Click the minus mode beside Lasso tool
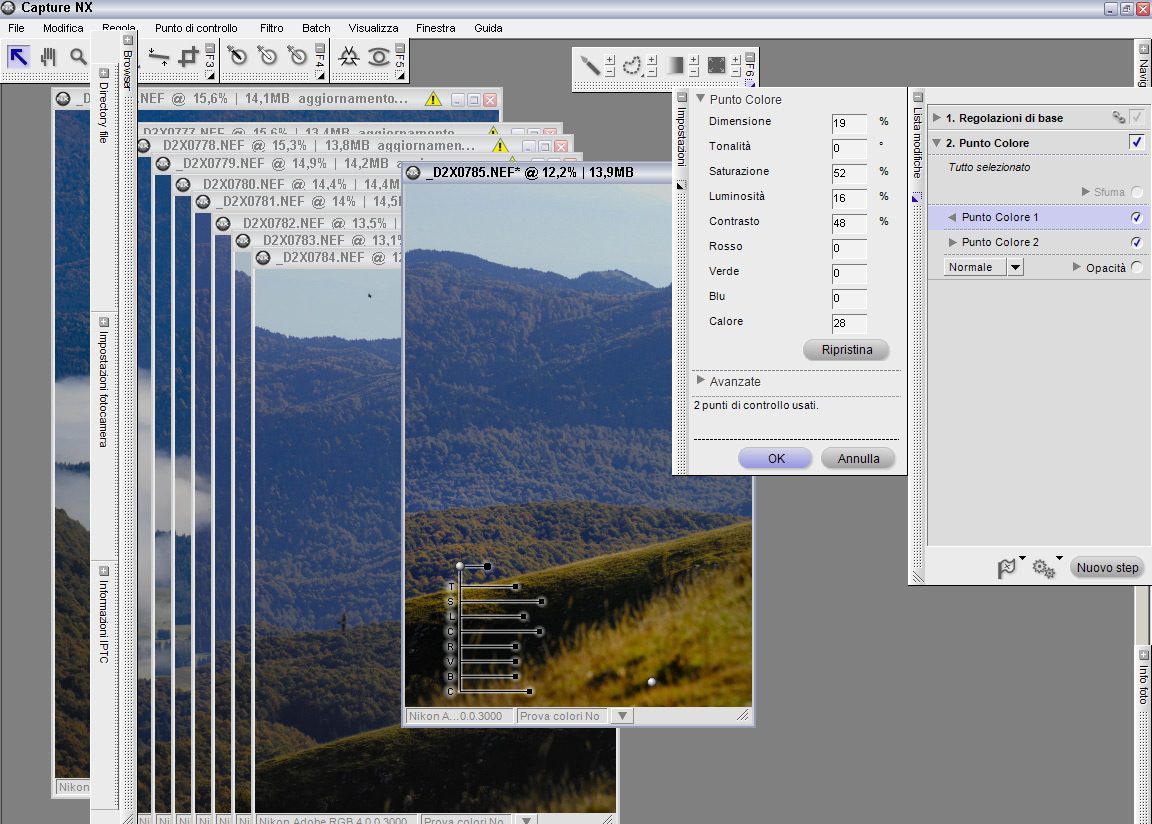Image resolution: width=1152 pixels, height=824 pixels. coord(652,72)
